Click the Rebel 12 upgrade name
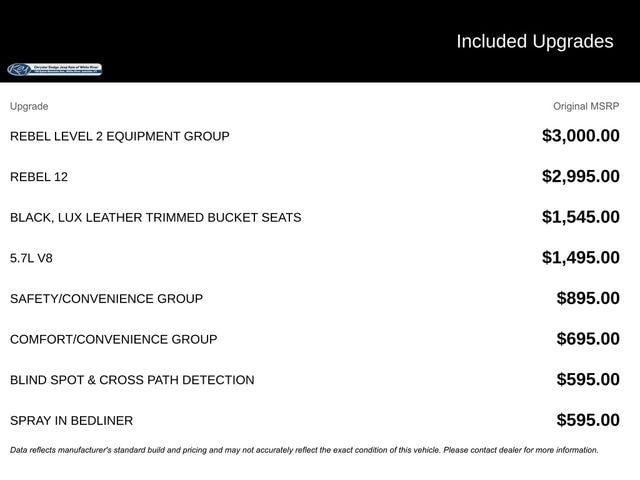 point(39,177)
